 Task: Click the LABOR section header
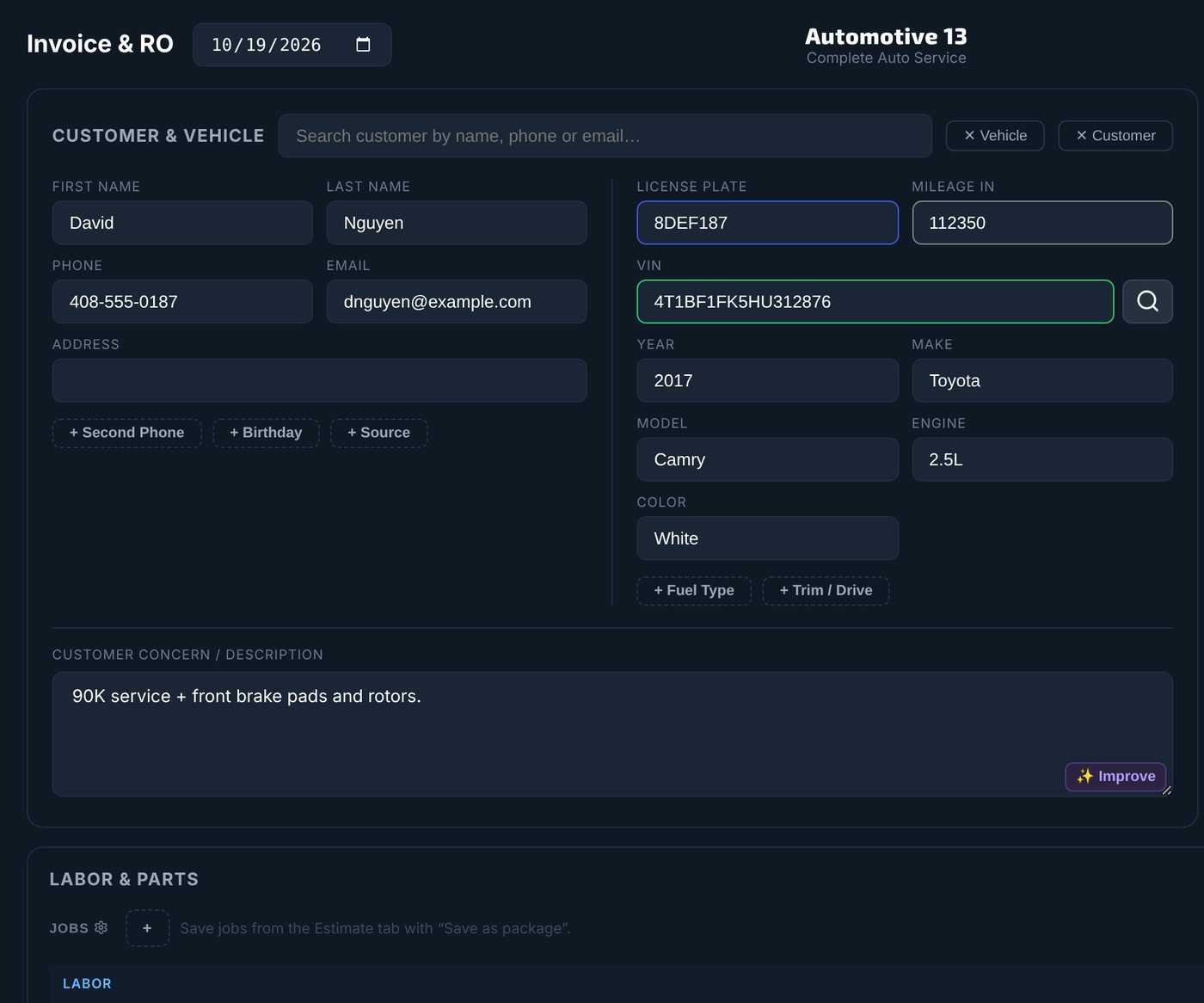(x=87, y=983)
